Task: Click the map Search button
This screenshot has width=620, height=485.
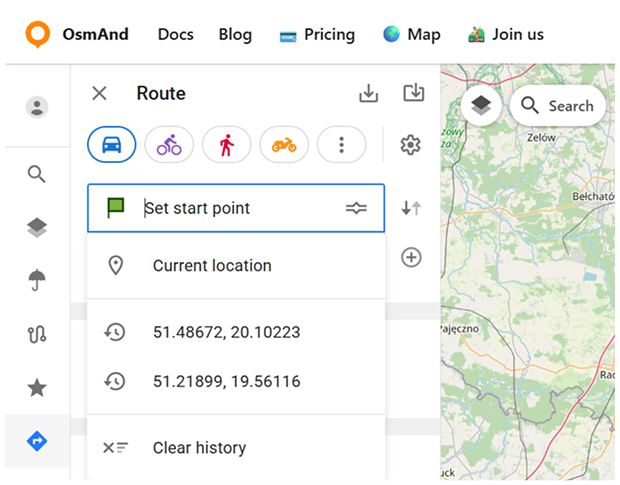Action: click(557, 106)
